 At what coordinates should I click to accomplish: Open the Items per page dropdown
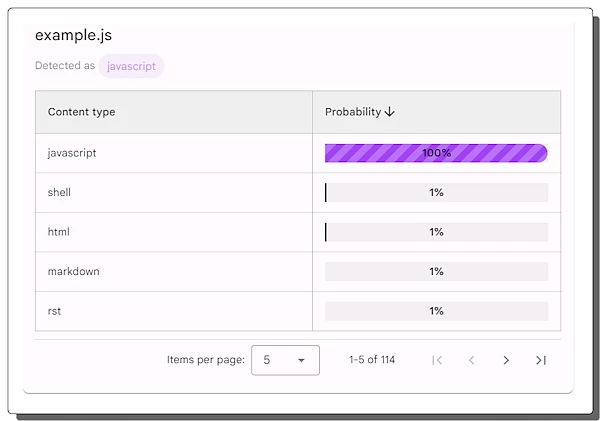coord(285,360)
